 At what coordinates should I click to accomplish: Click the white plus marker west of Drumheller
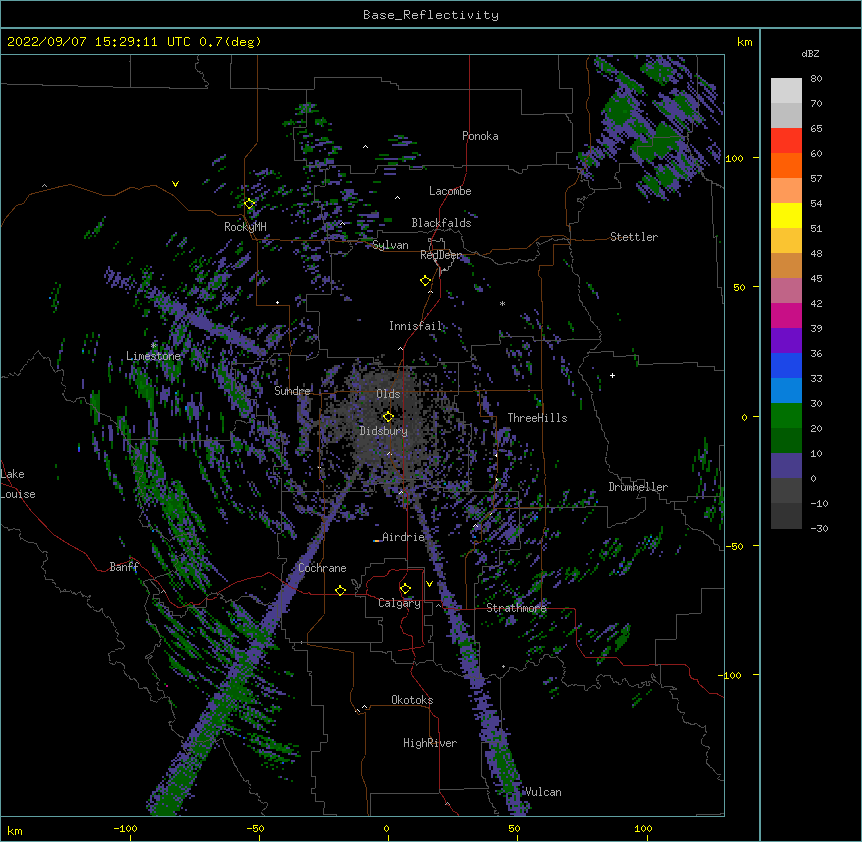click(612, 375)
